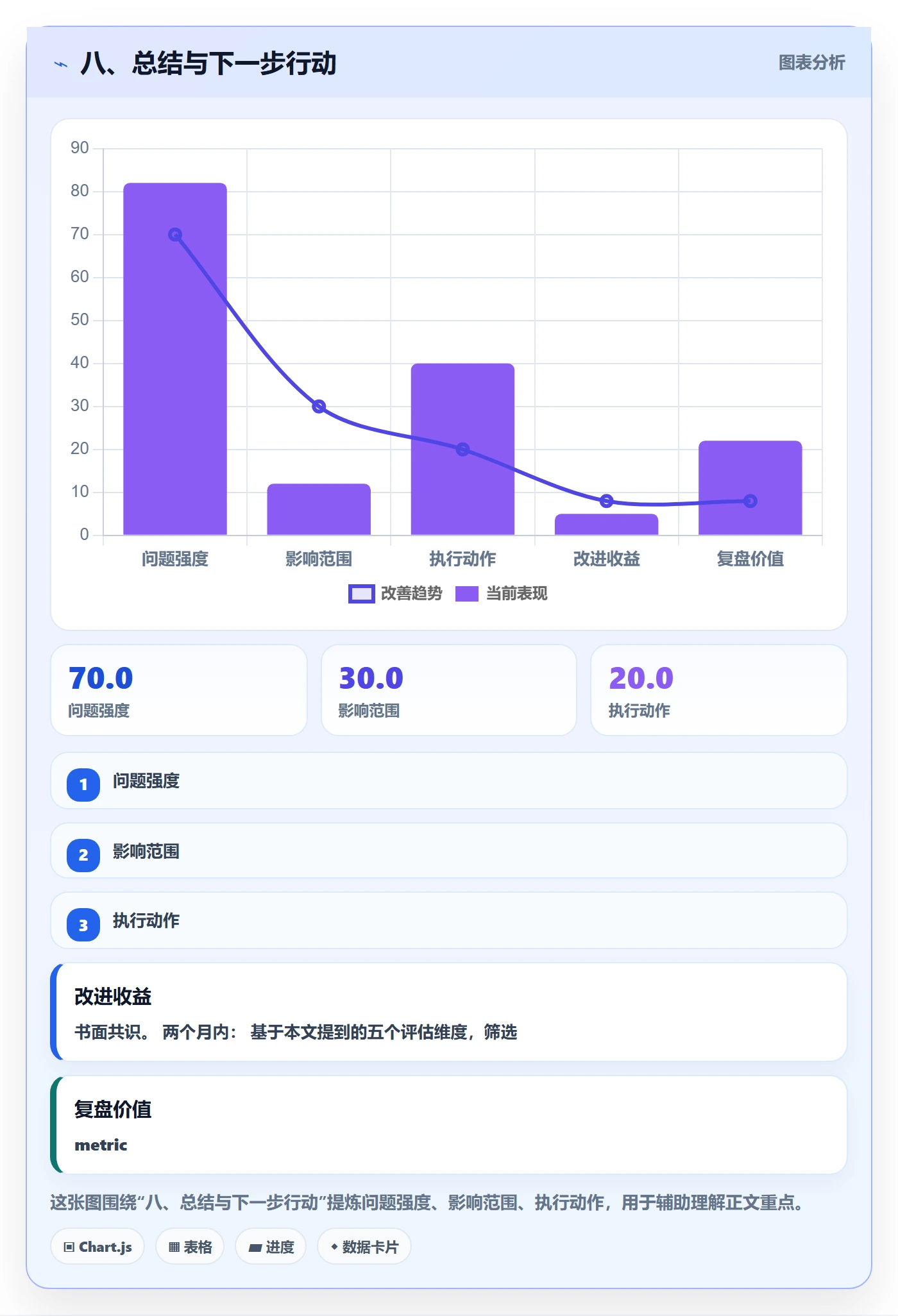Click the 复盘价值 bar in chart

(750, 487)
